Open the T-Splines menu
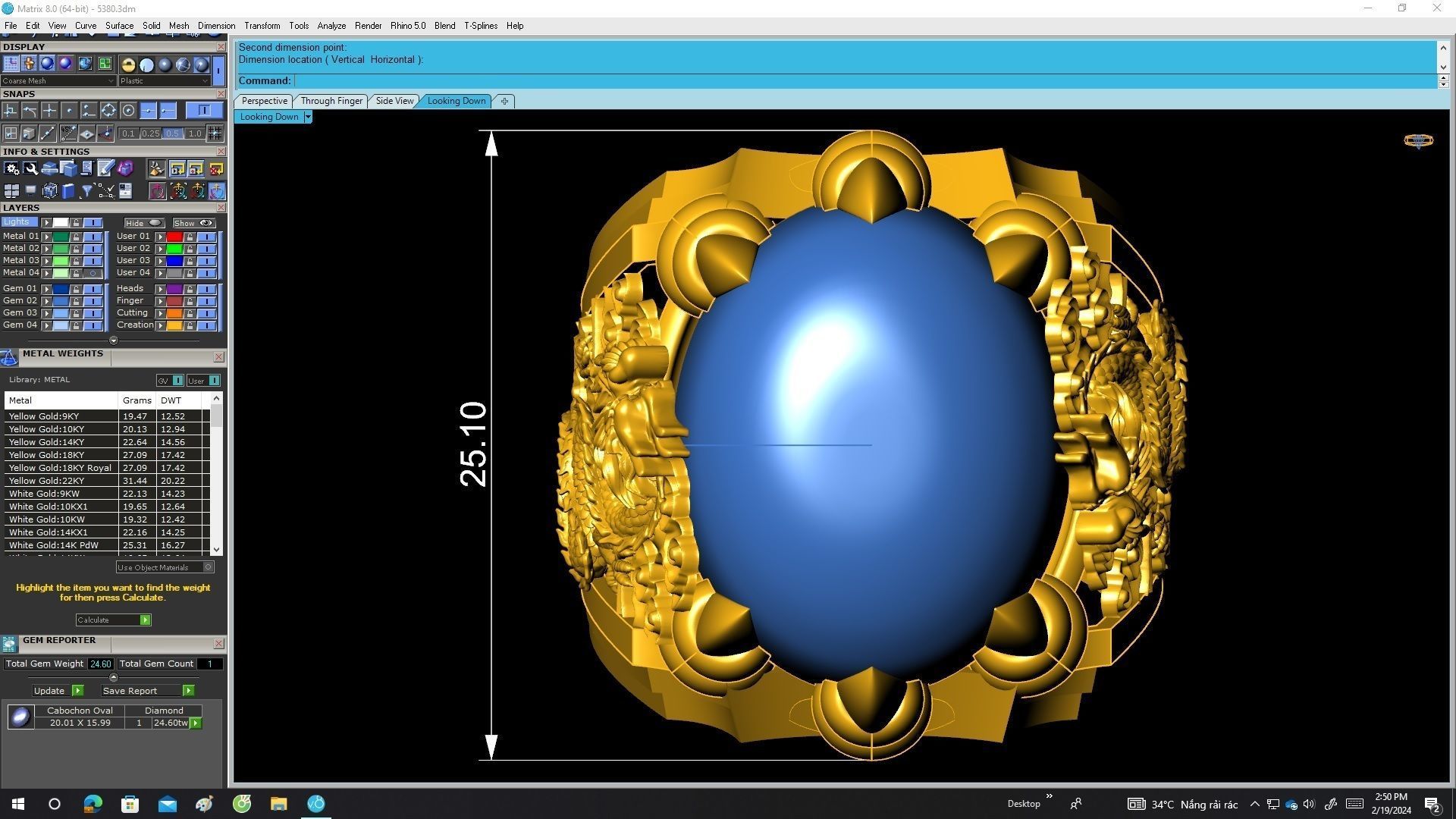The image size is (1456, 819). click(480, 26)
